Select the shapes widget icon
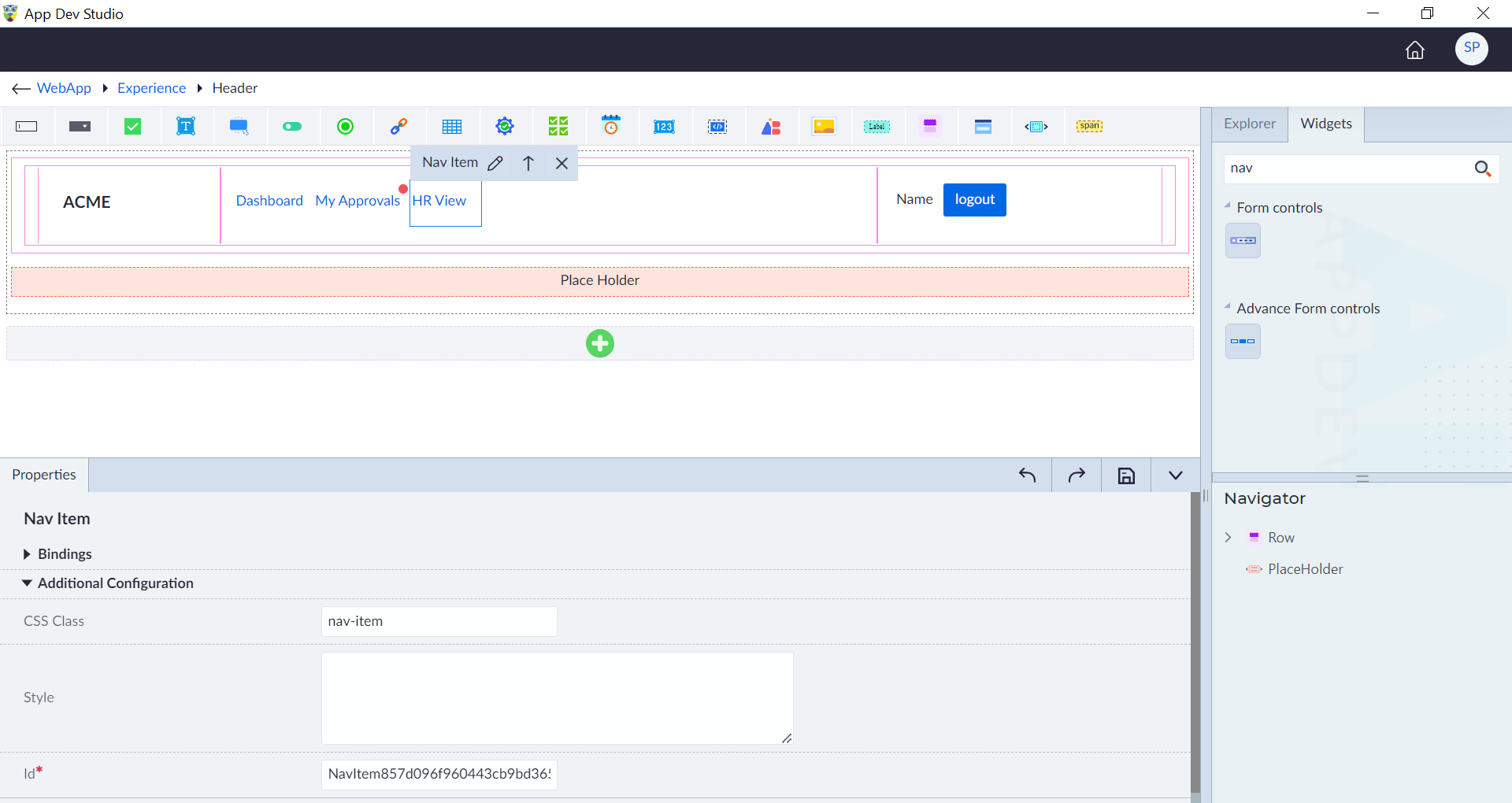The image size is (1512, 803). 771,127
